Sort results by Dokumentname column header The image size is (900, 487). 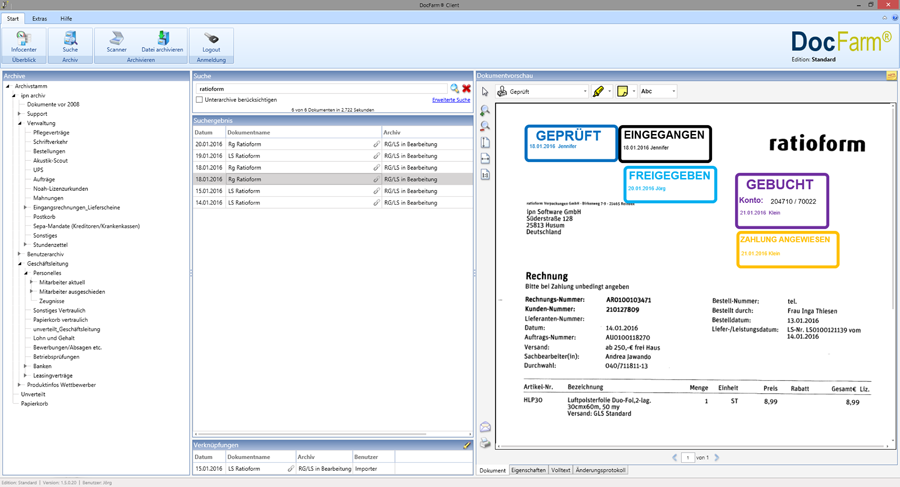[302, 132]
